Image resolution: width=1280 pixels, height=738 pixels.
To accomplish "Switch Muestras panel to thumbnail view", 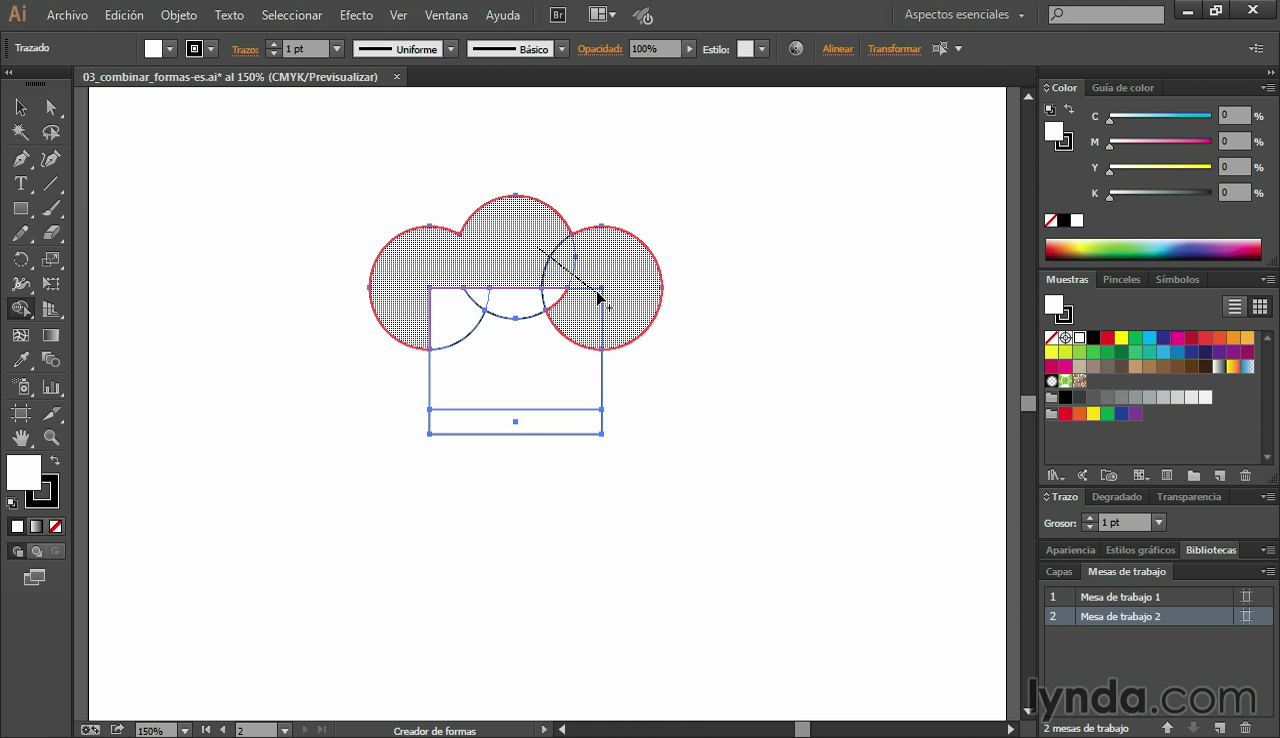I will click(x=1259, y=307).
